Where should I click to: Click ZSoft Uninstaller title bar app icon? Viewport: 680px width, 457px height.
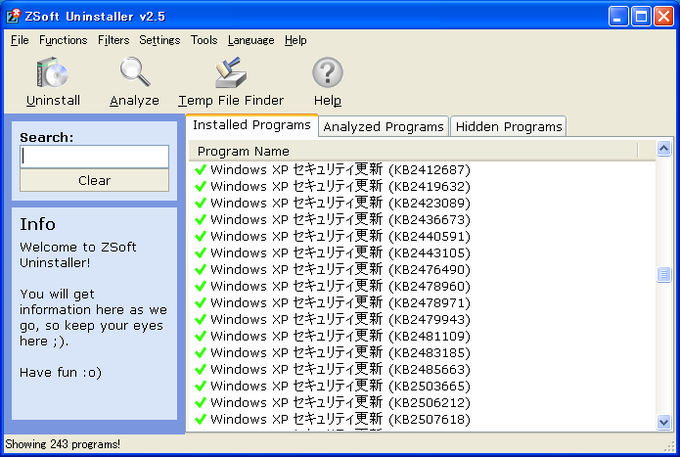[x=13, y=16]
